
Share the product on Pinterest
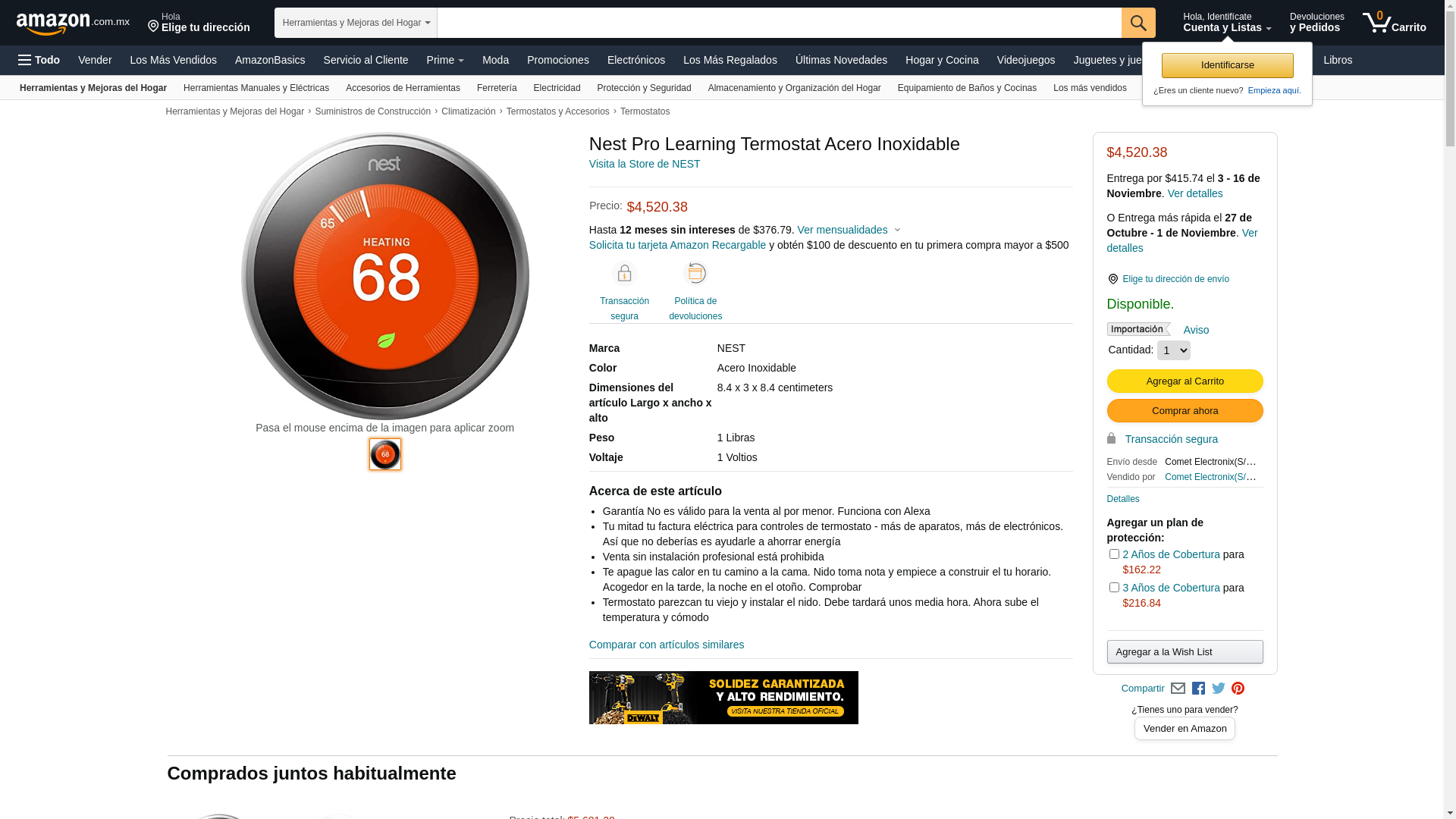(1238, 689)
